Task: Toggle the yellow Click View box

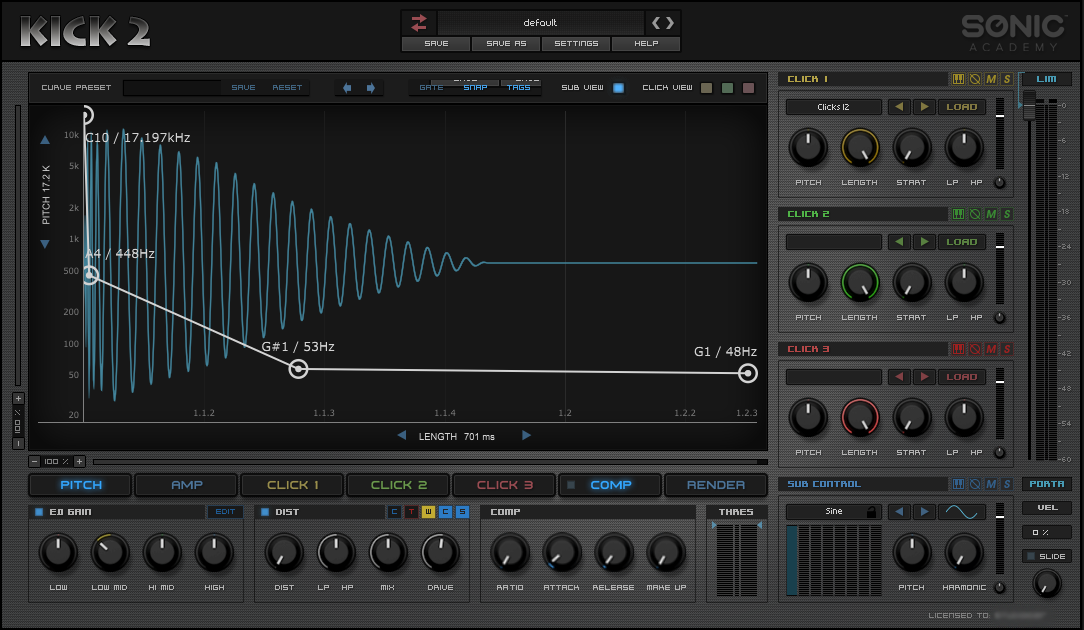Action: 706,88
